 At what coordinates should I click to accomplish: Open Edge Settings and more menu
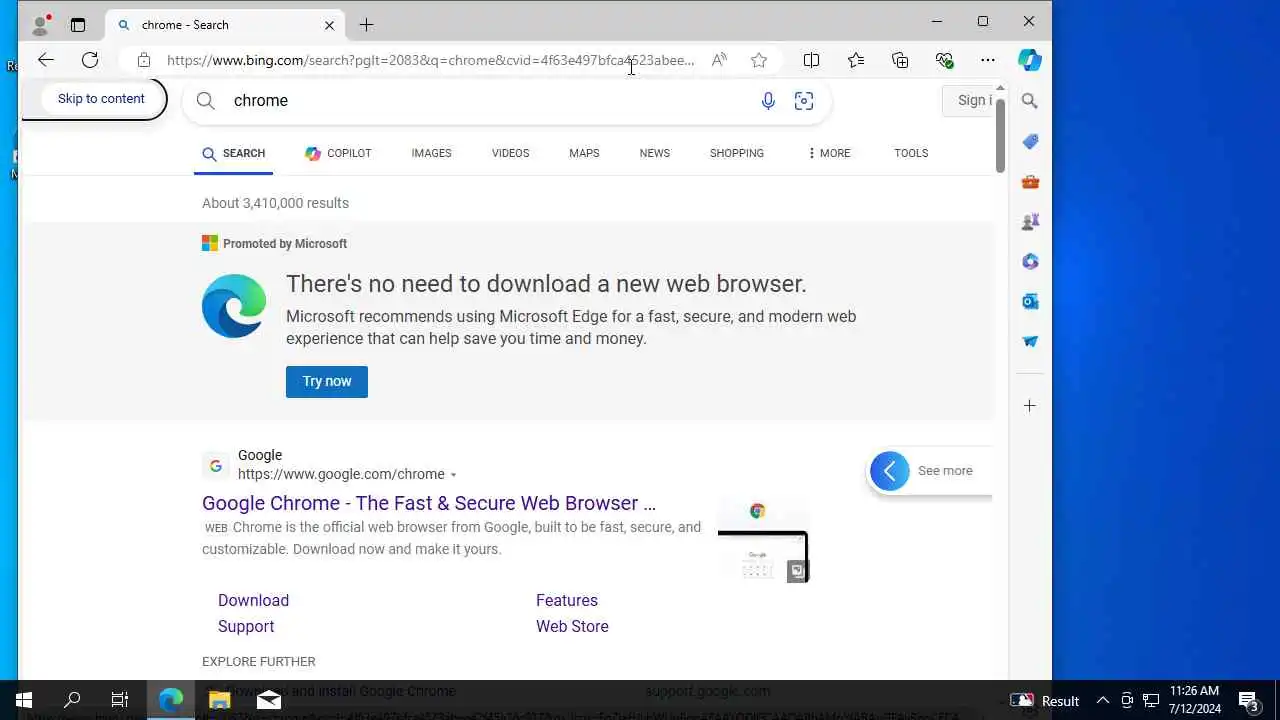(x=988, y=60)
